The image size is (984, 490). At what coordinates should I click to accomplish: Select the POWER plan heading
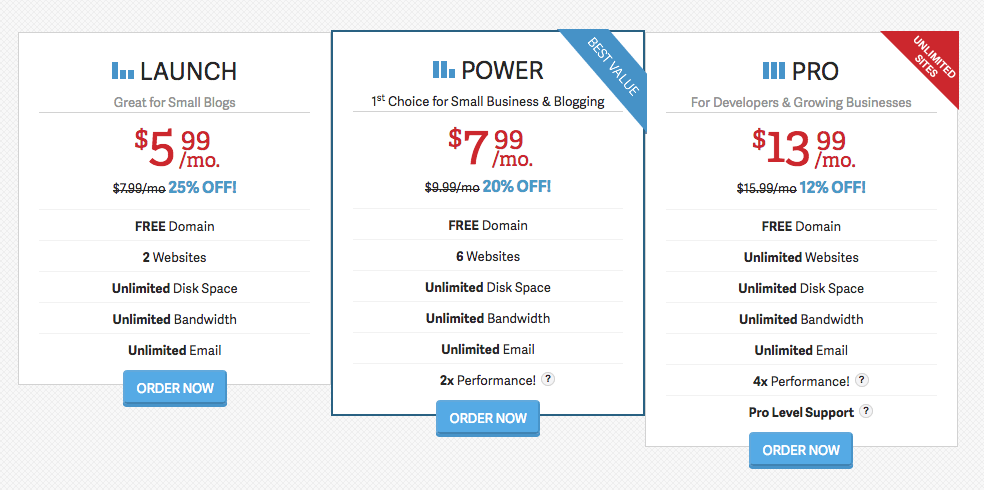tap(503, 70)
